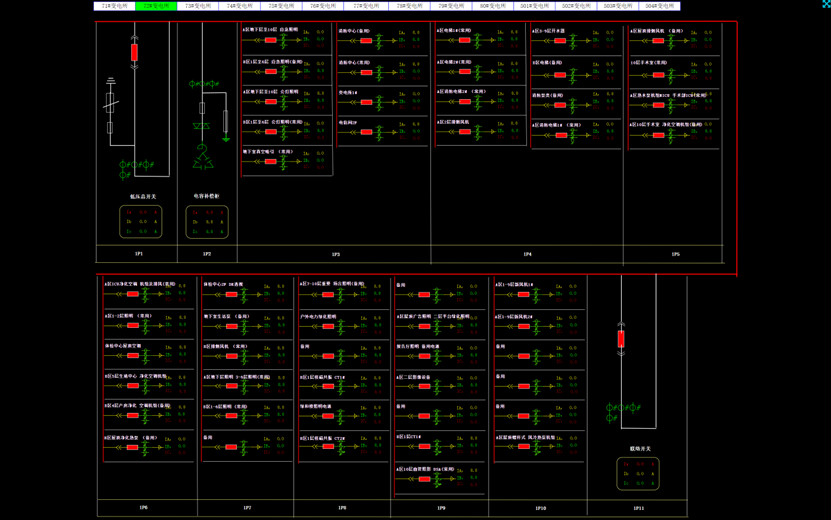This screenshot has width=831, height=520.
Task: Switch to the 71#变电所 tab
Action: point(114,6)
